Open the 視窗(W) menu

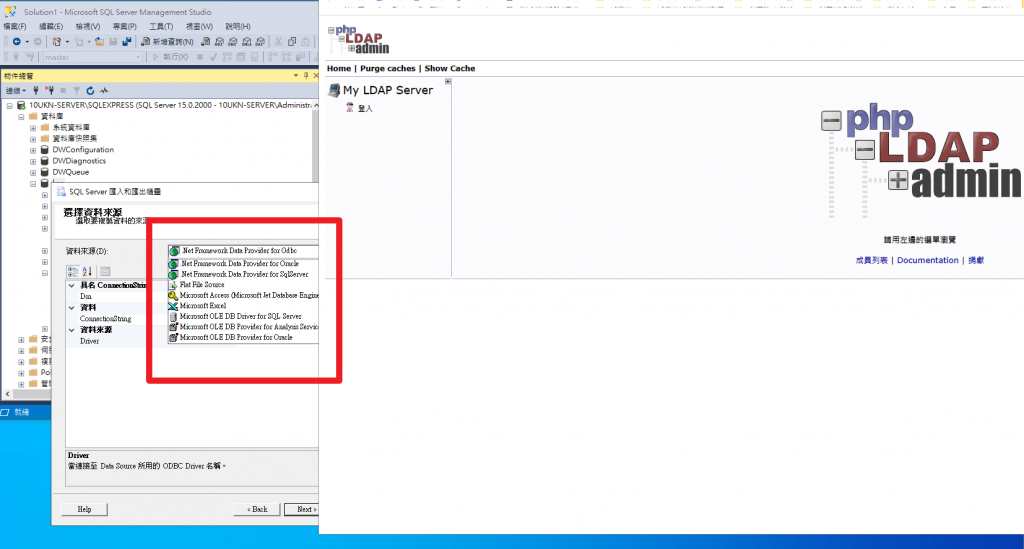pos(199,27)
